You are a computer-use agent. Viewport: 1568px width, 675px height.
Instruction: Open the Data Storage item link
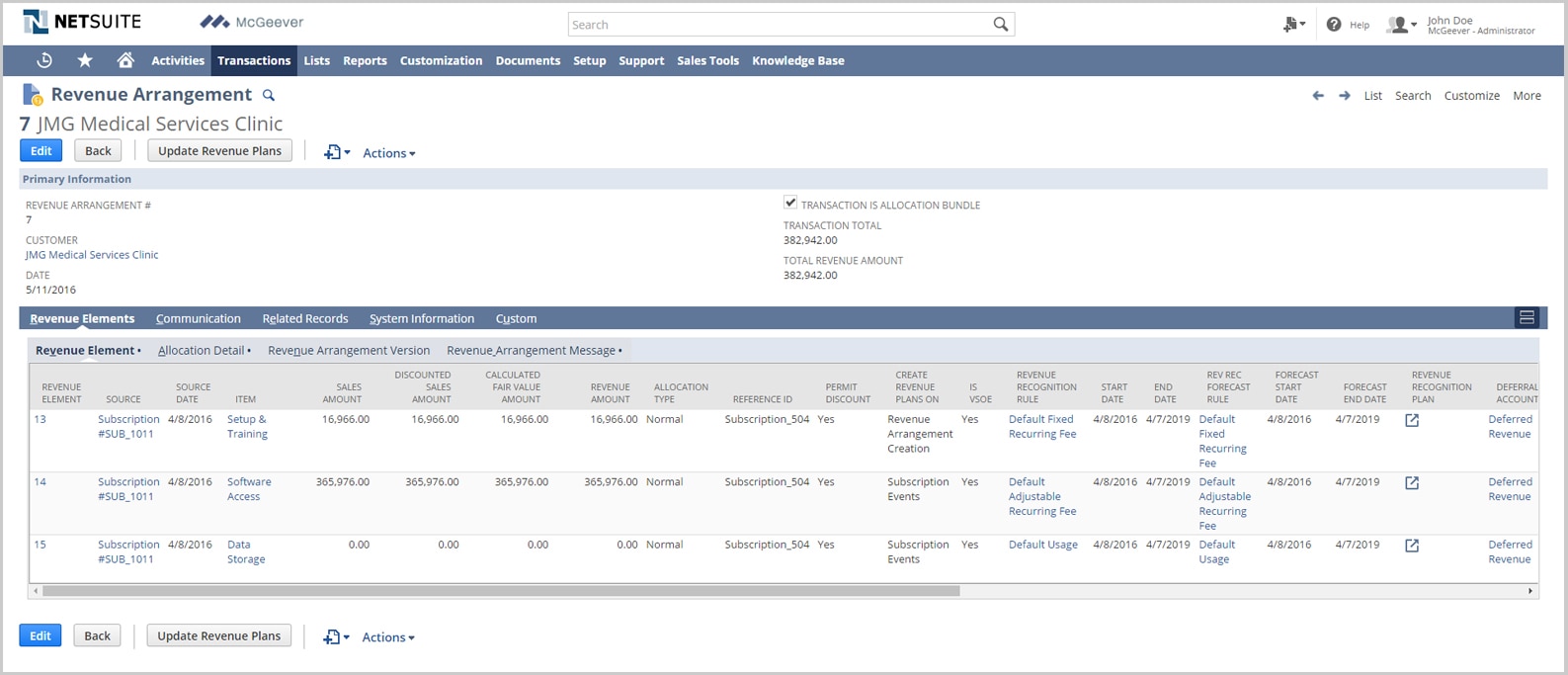[x=246, y=551]
